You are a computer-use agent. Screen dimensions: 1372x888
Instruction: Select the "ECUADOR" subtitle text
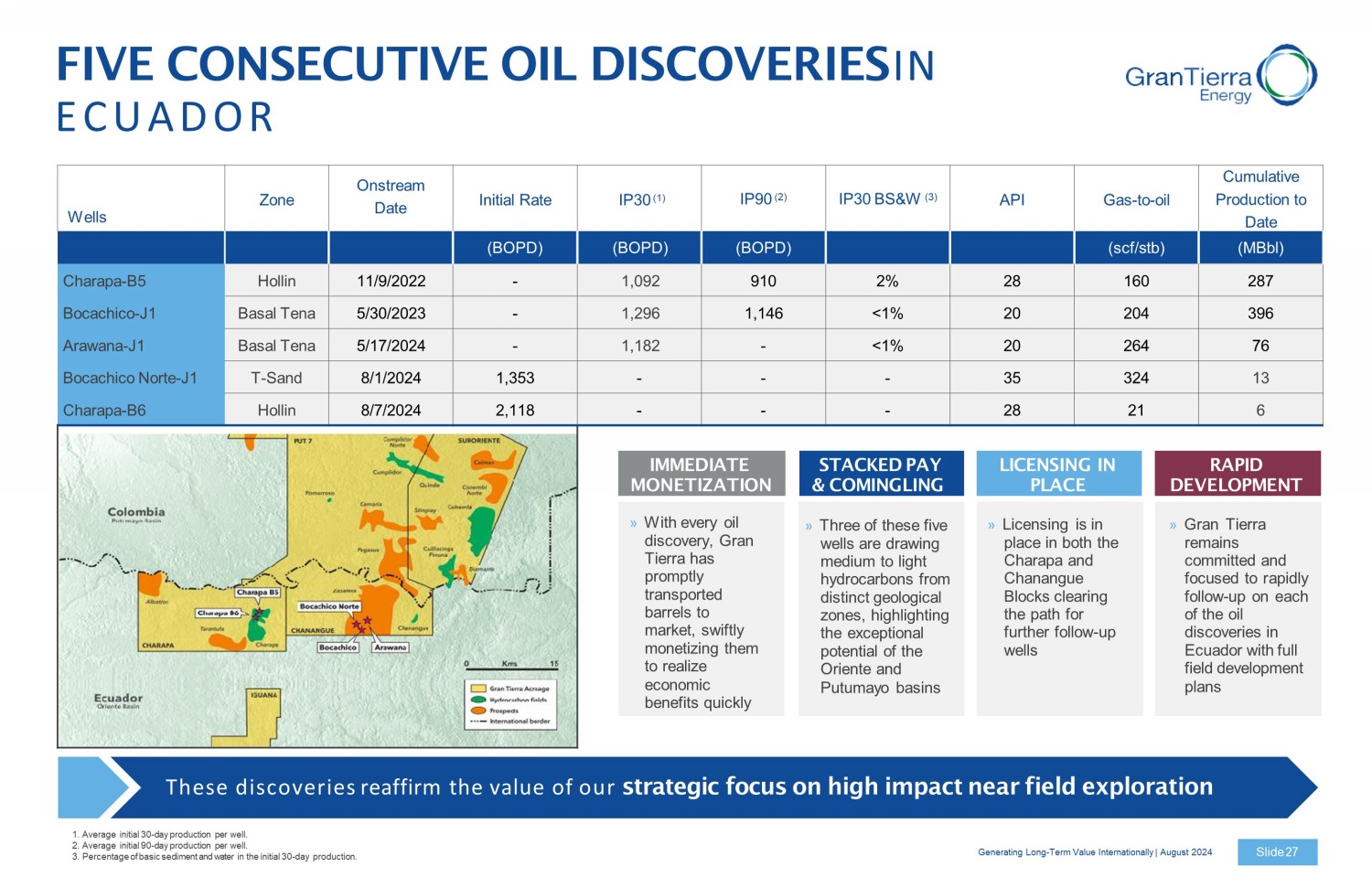click(x=166, y=117)
